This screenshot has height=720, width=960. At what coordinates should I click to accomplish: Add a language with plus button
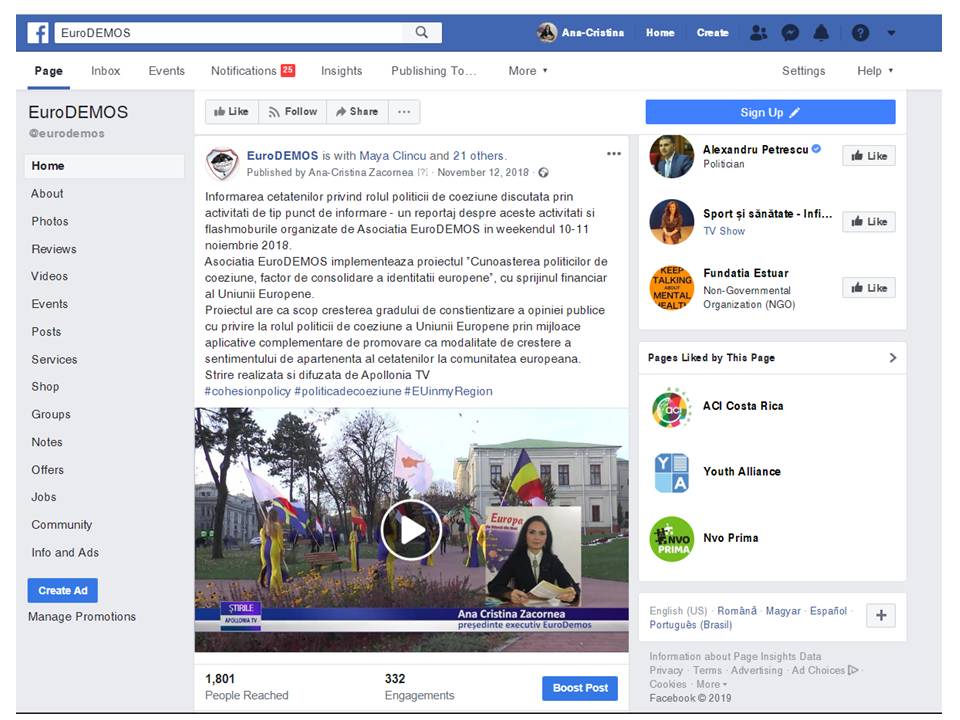coord(881,615)
